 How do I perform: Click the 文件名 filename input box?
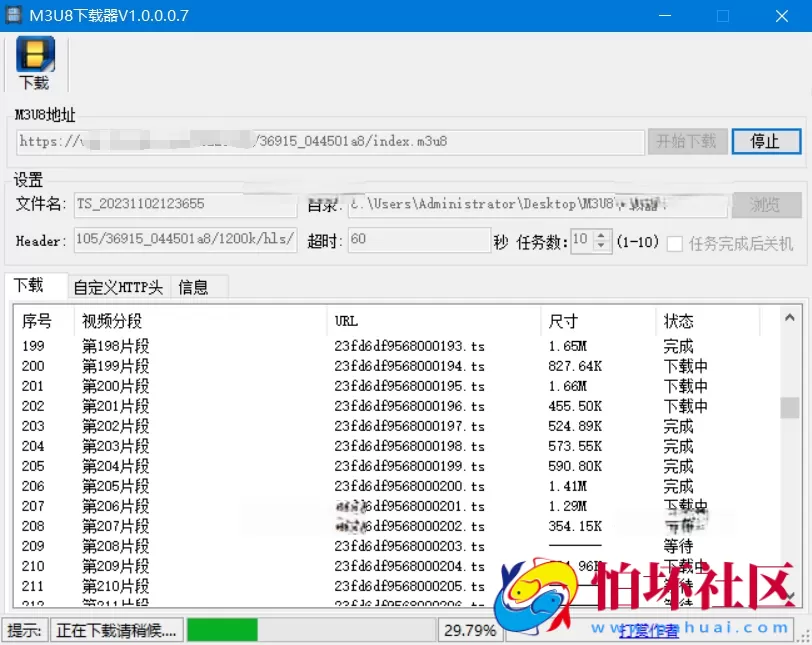tap(185, 205)
